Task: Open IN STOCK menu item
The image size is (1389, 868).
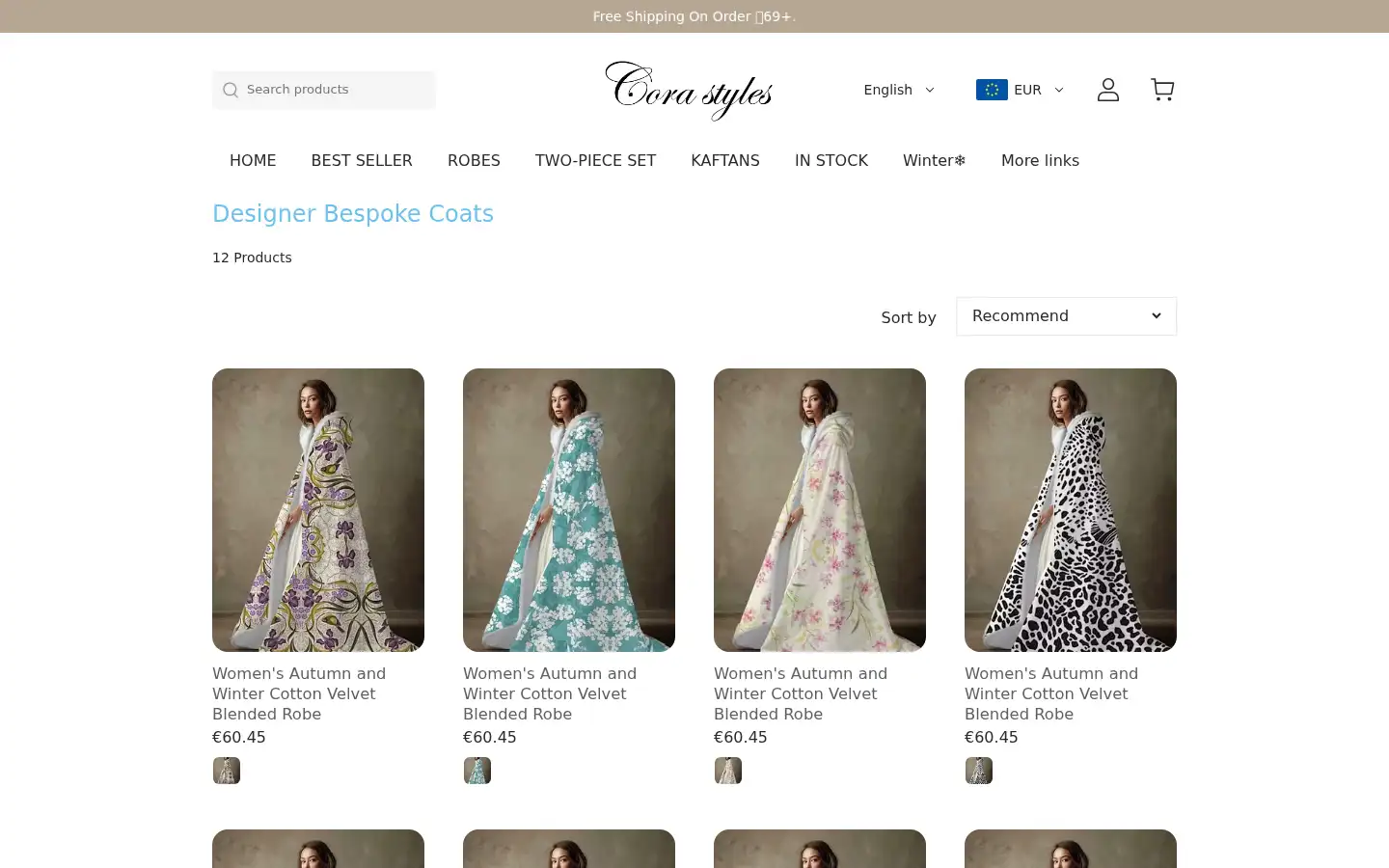Action: click(831, 161)
